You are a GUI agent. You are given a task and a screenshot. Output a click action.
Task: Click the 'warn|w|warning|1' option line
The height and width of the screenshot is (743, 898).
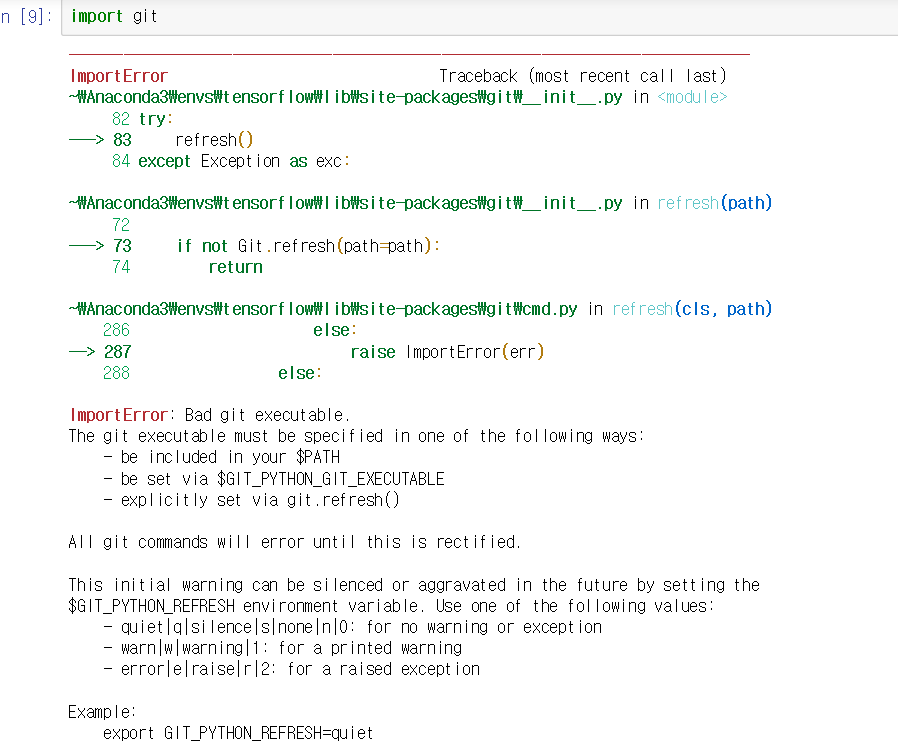pyautogui.click(x=282, y=648)
